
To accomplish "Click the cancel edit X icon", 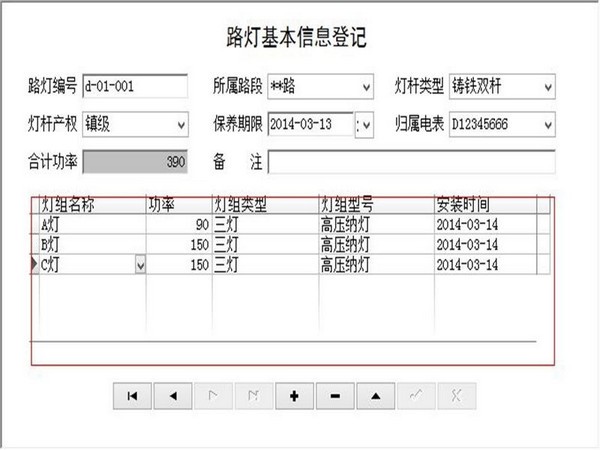I will point(455,396).
